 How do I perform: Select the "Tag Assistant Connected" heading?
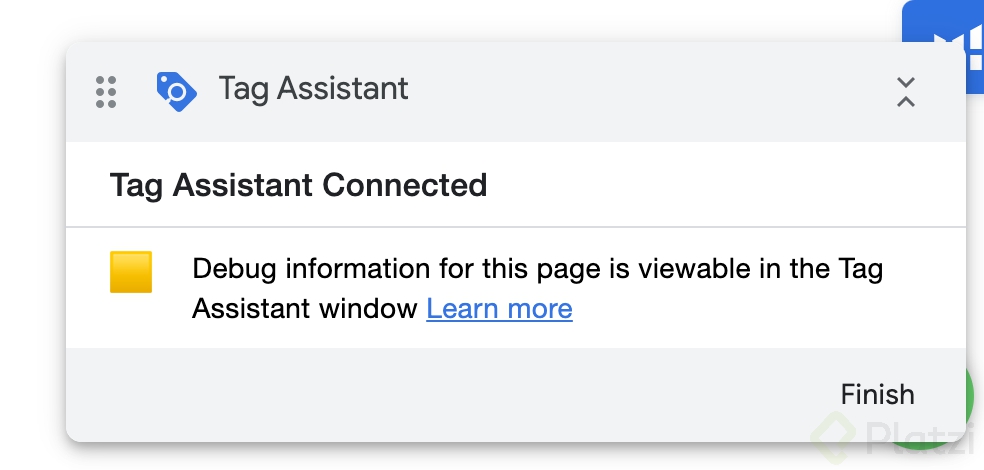(x=298, y=185)
